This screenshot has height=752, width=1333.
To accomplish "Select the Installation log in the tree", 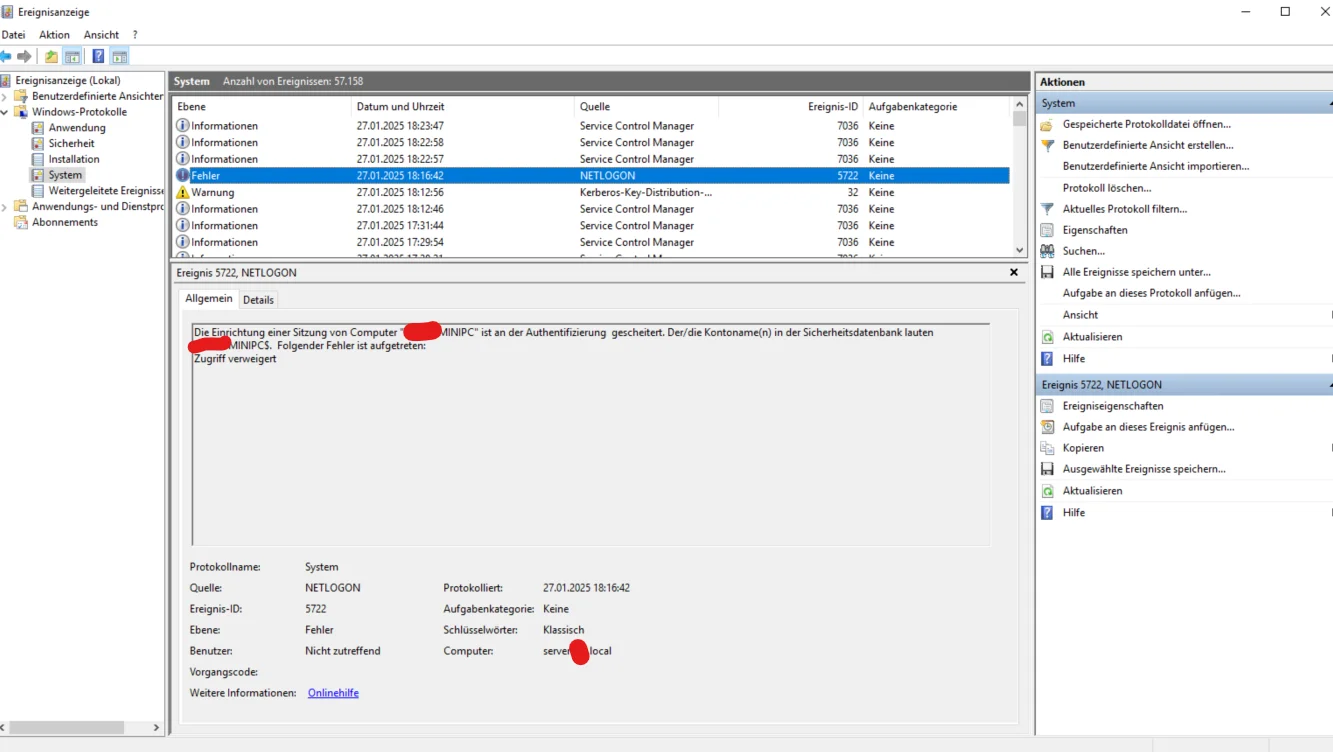I will [74, 159].
